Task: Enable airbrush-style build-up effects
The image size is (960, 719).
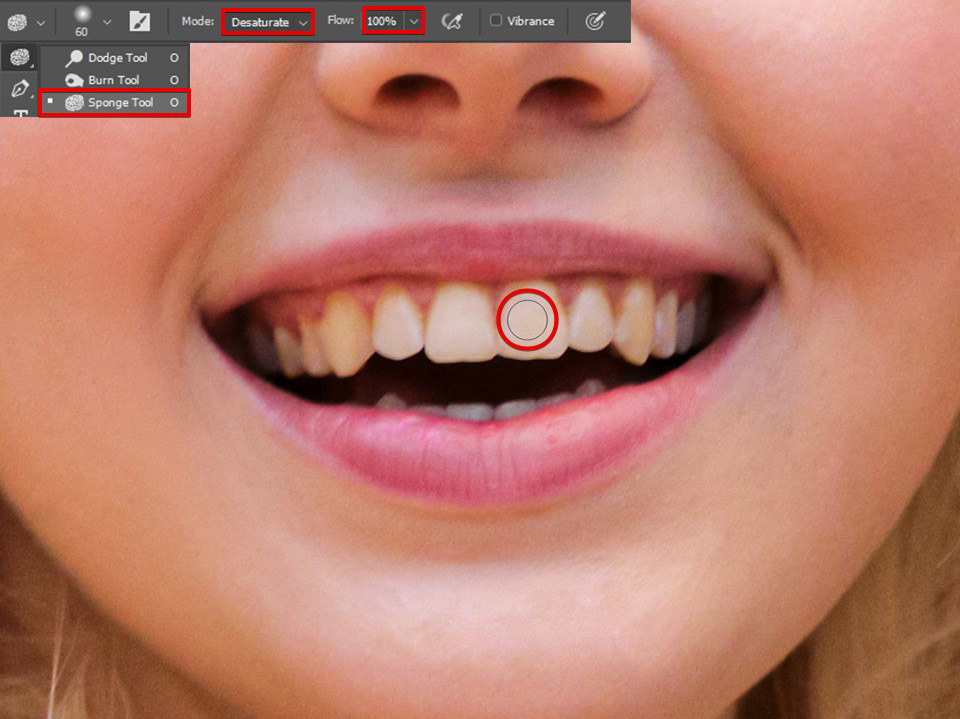Action: click(452, 21)
